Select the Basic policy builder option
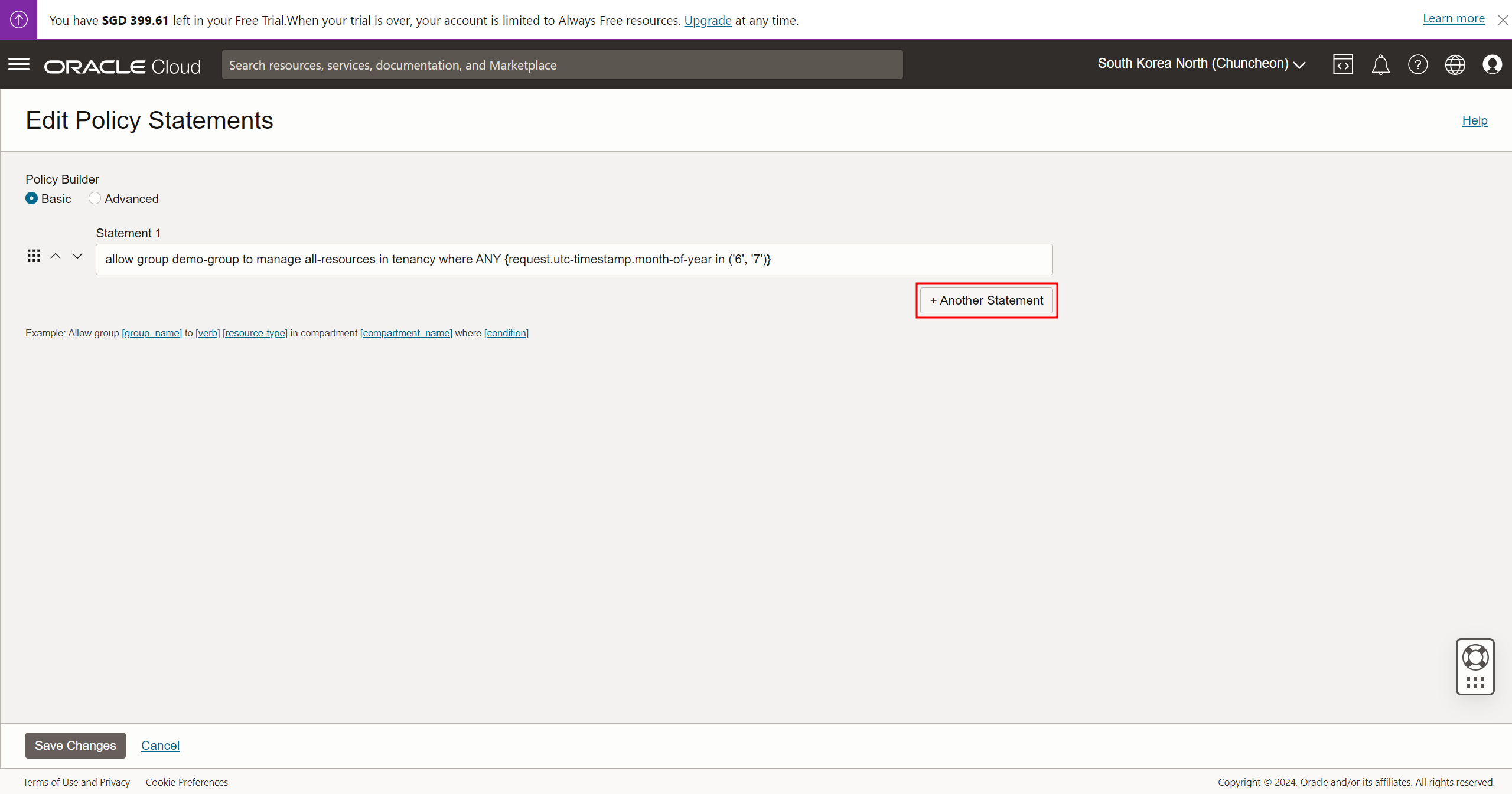1512x794 pixels. click(x=32, y=198)
